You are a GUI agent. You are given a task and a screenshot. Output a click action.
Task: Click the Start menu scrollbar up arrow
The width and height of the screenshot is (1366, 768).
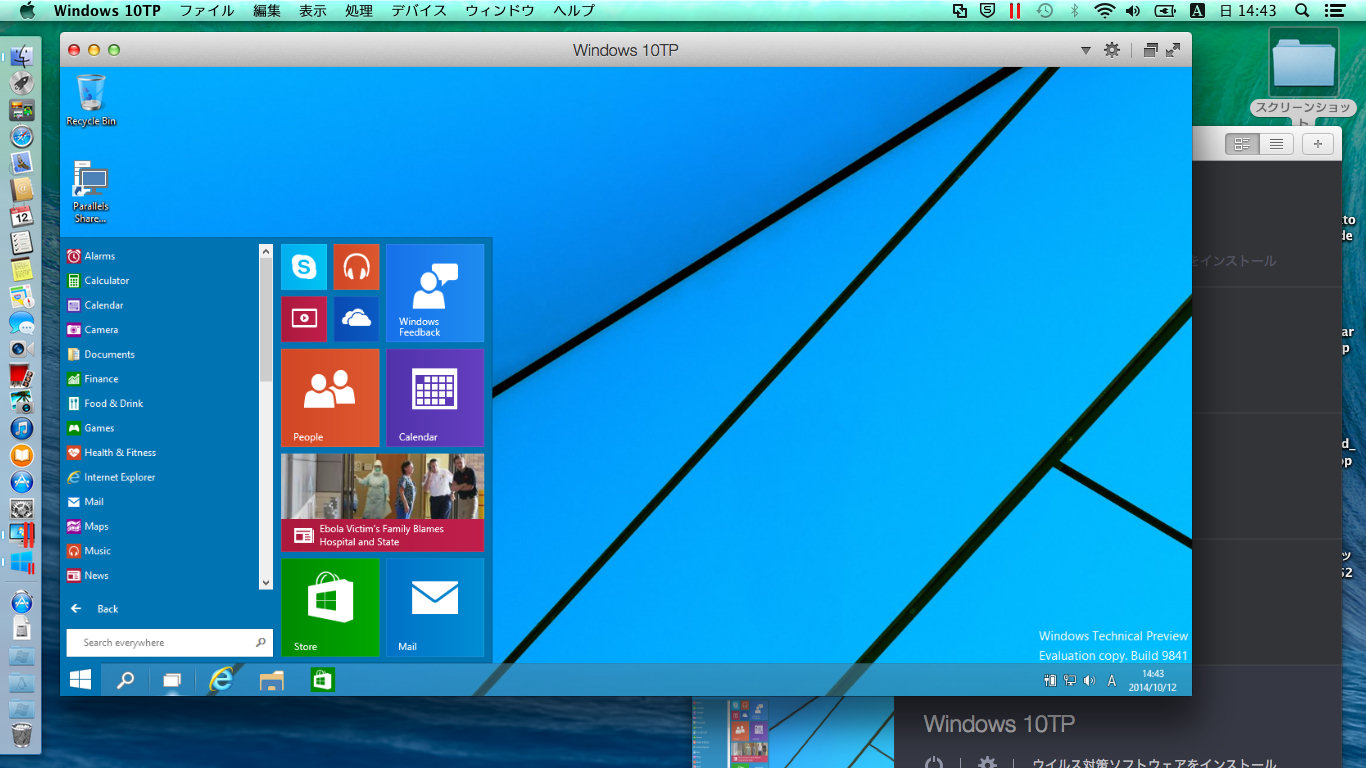(266, 252)
